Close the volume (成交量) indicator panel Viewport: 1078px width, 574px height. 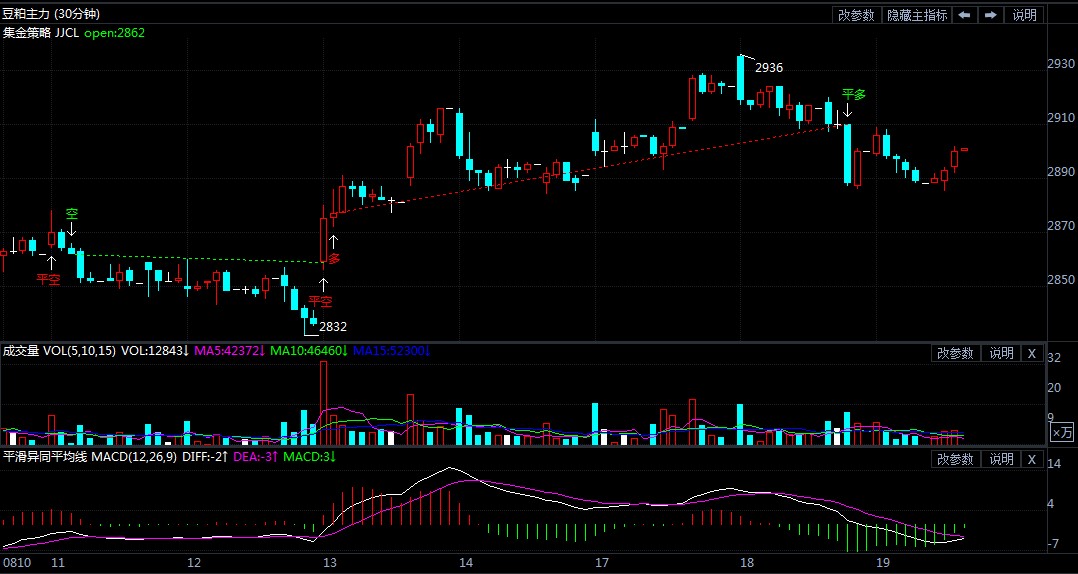tap(1032, 353)
